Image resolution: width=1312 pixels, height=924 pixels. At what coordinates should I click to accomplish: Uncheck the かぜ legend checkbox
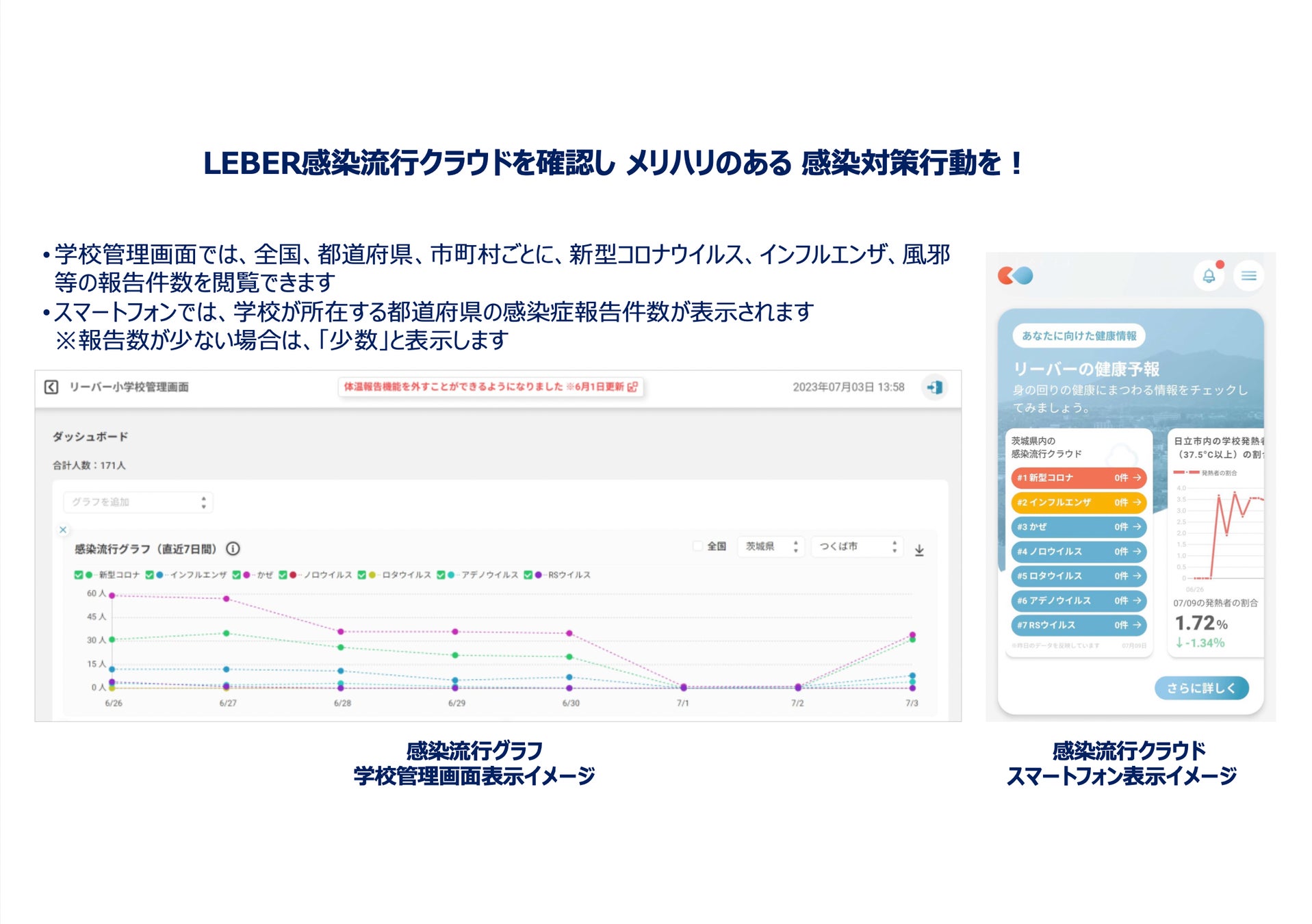[x=237, y=575]
